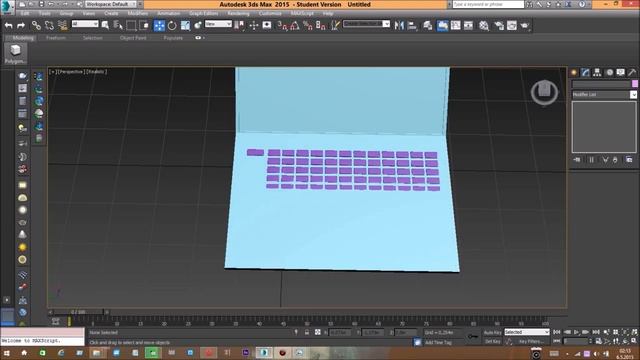Open the Create command panel tab

[x=574, y=72]
